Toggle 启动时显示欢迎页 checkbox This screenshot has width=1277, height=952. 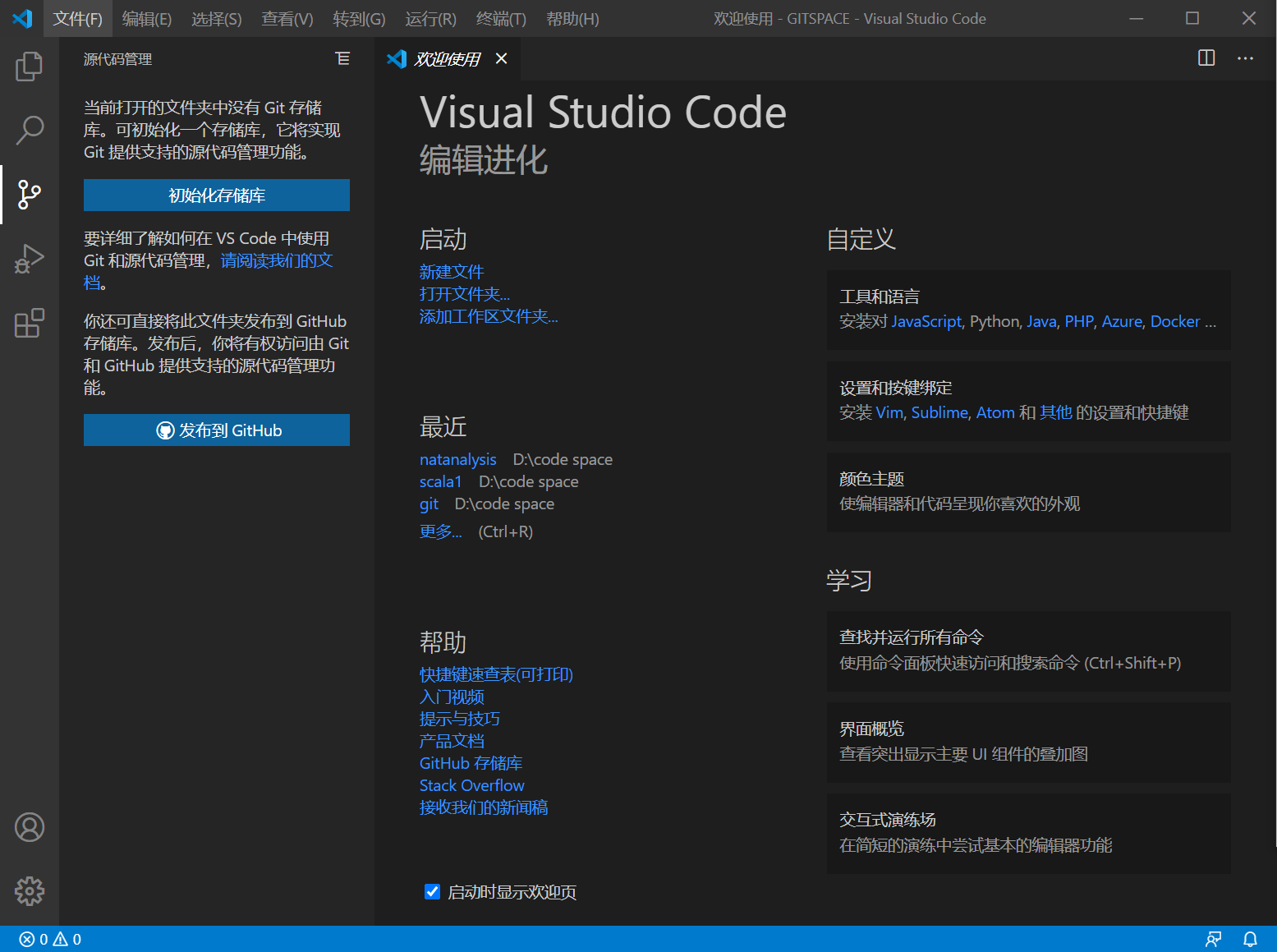tap(432, 891)
